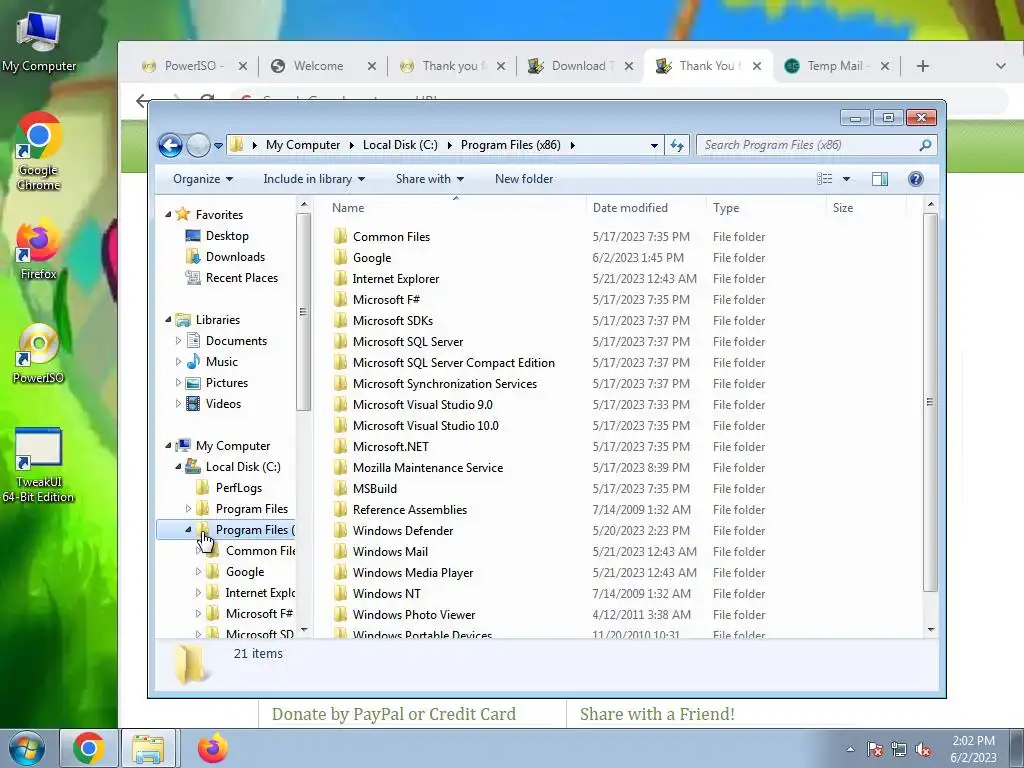
Task: Open Recent Places under Favorites
Action: click(x=242, y=278)
